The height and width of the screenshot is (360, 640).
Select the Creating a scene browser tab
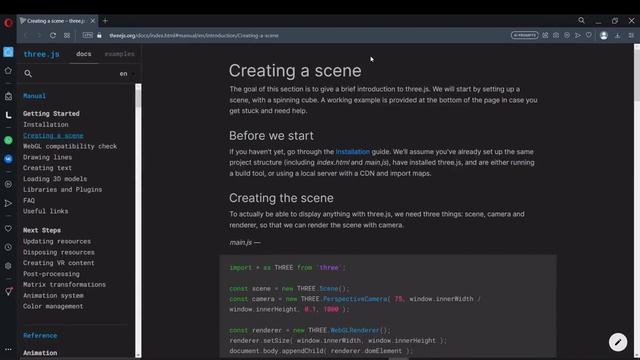(x=57, y=21)
